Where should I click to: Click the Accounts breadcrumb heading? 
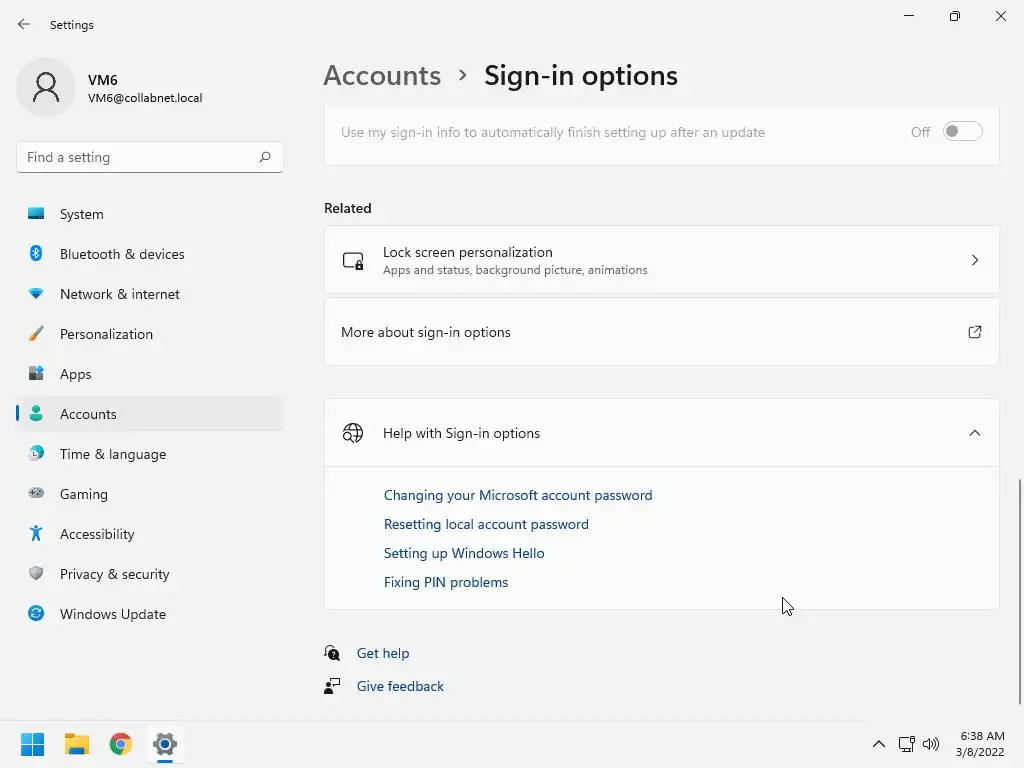(382, 76)
